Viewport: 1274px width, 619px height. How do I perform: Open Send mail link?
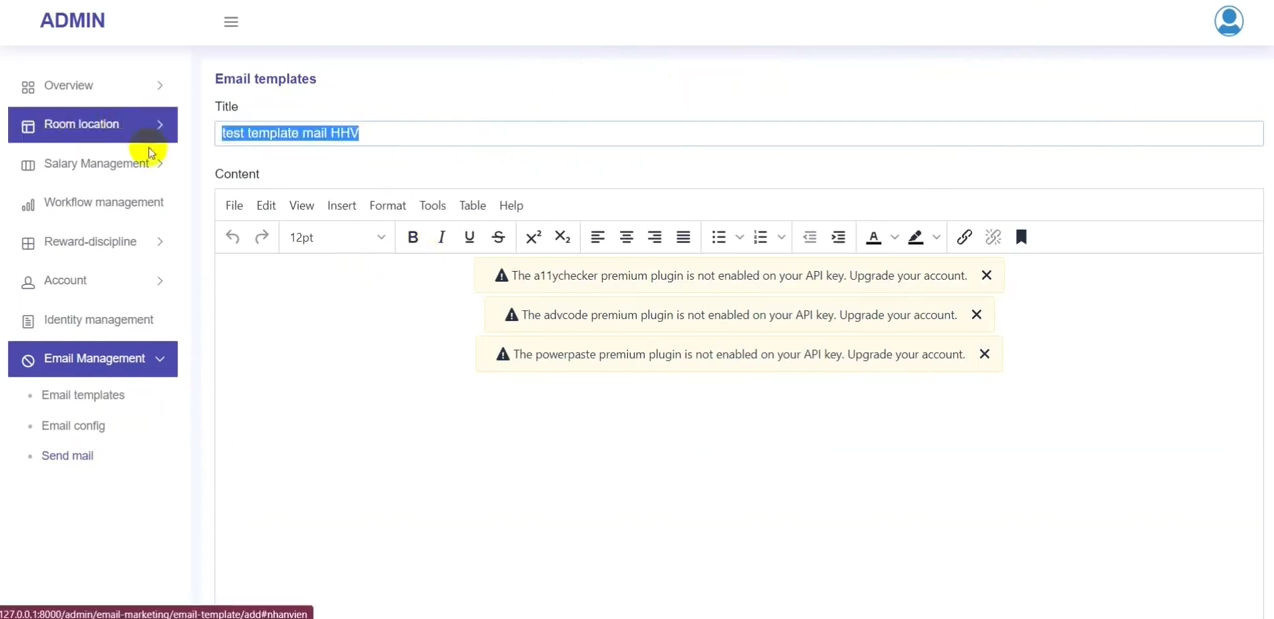pos(67,456)
